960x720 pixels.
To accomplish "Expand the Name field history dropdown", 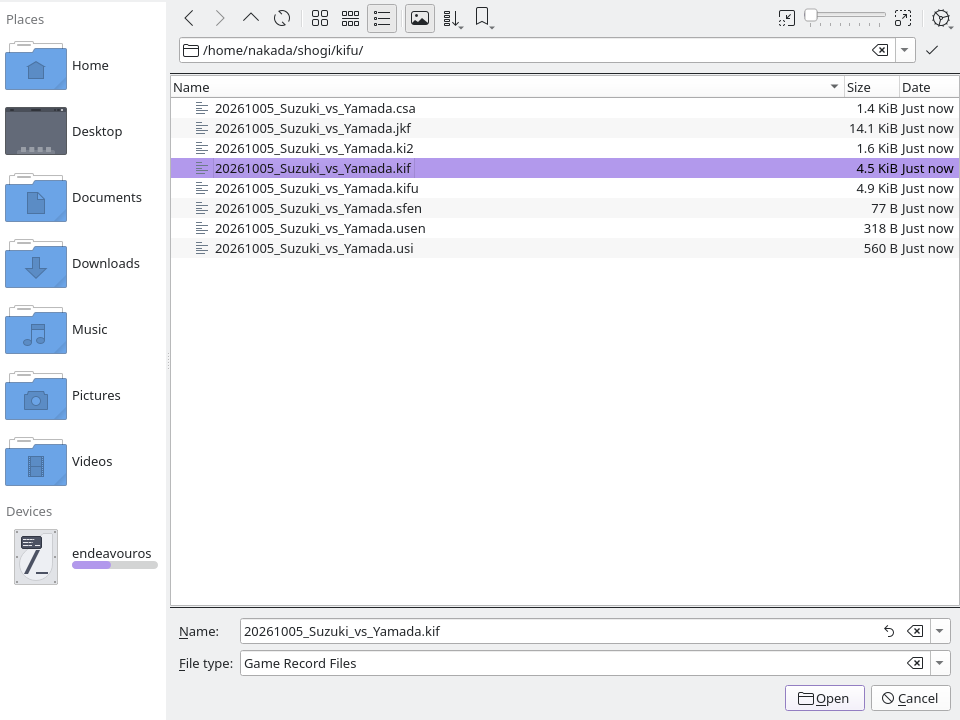I will [940, 631].
